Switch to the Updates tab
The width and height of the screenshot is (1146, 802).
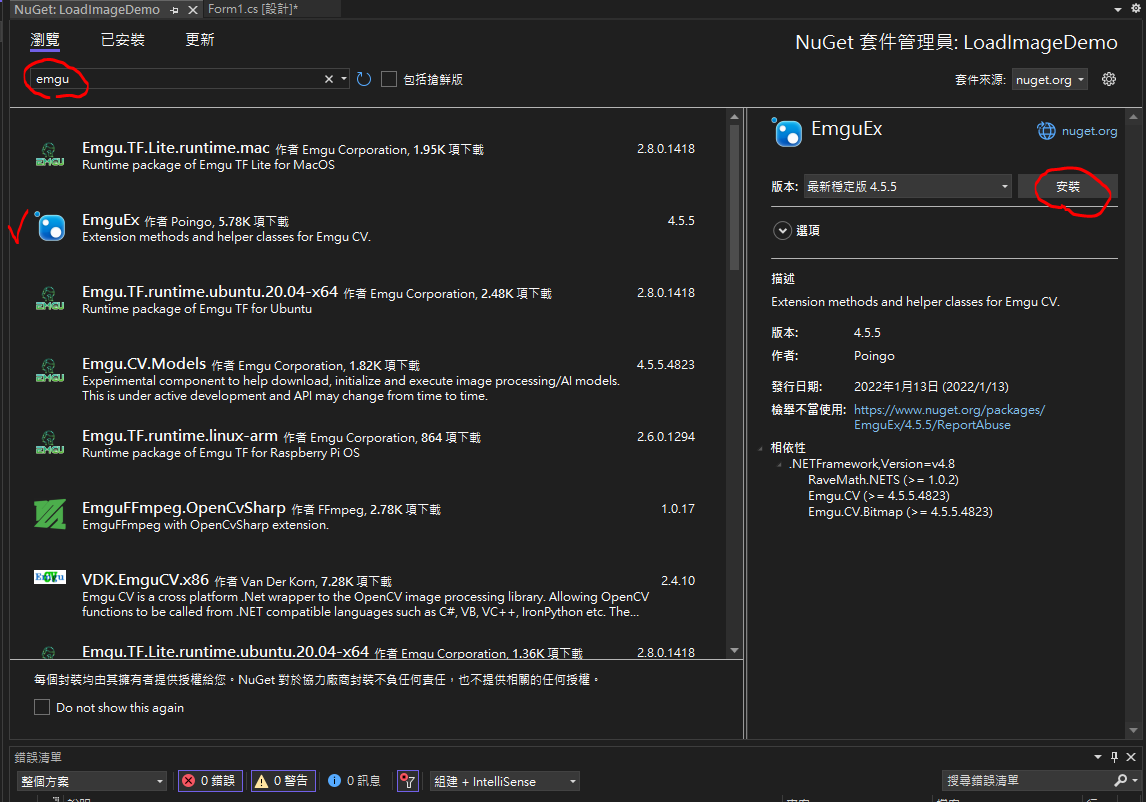(x=200, y=39)
